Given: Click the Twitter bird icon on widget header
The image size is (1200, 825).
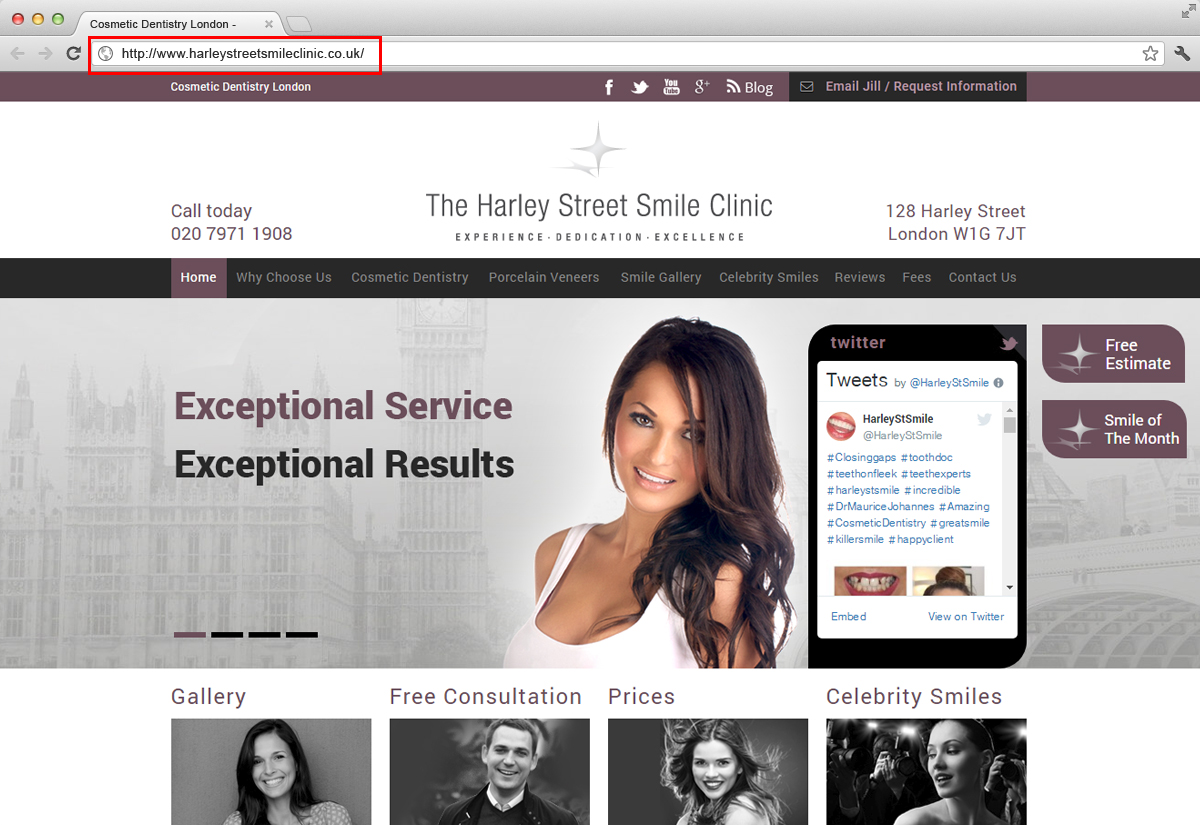Looking at the screenshot, I should pyautogui.click(x=1009, y=344).
